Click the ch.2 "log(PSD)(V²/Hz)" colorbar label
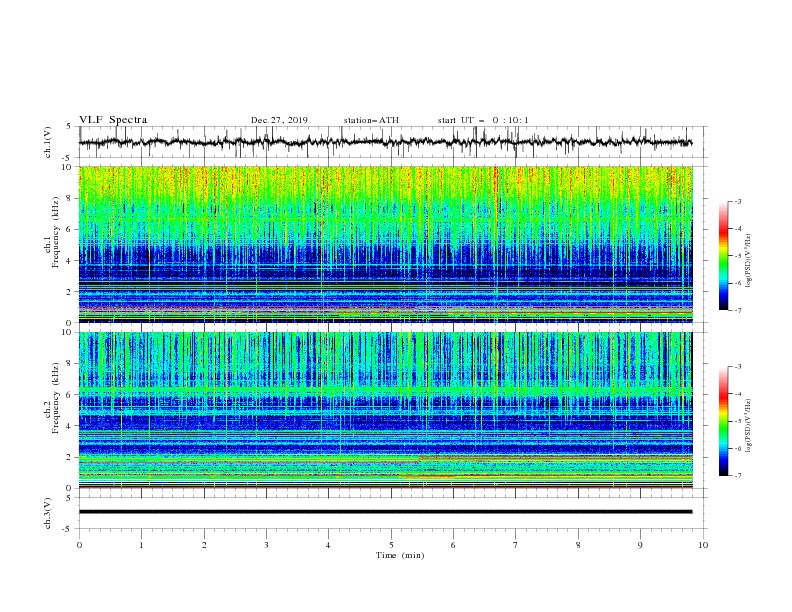Viewport: 792px width, 612px height. coord(749,426)
